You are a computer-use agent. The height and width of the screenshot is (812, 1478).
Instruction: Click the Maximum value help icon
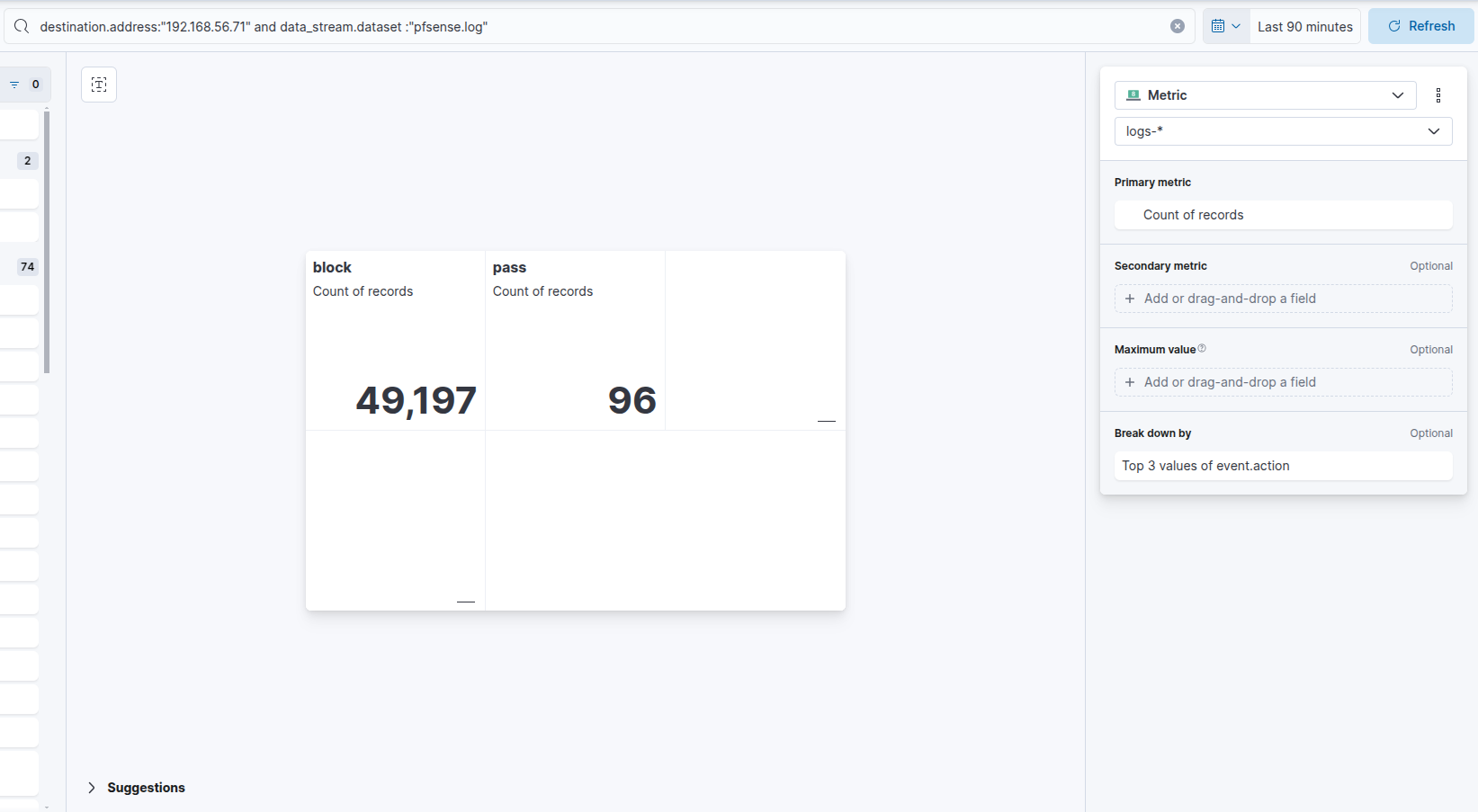tap(1202, 349)
